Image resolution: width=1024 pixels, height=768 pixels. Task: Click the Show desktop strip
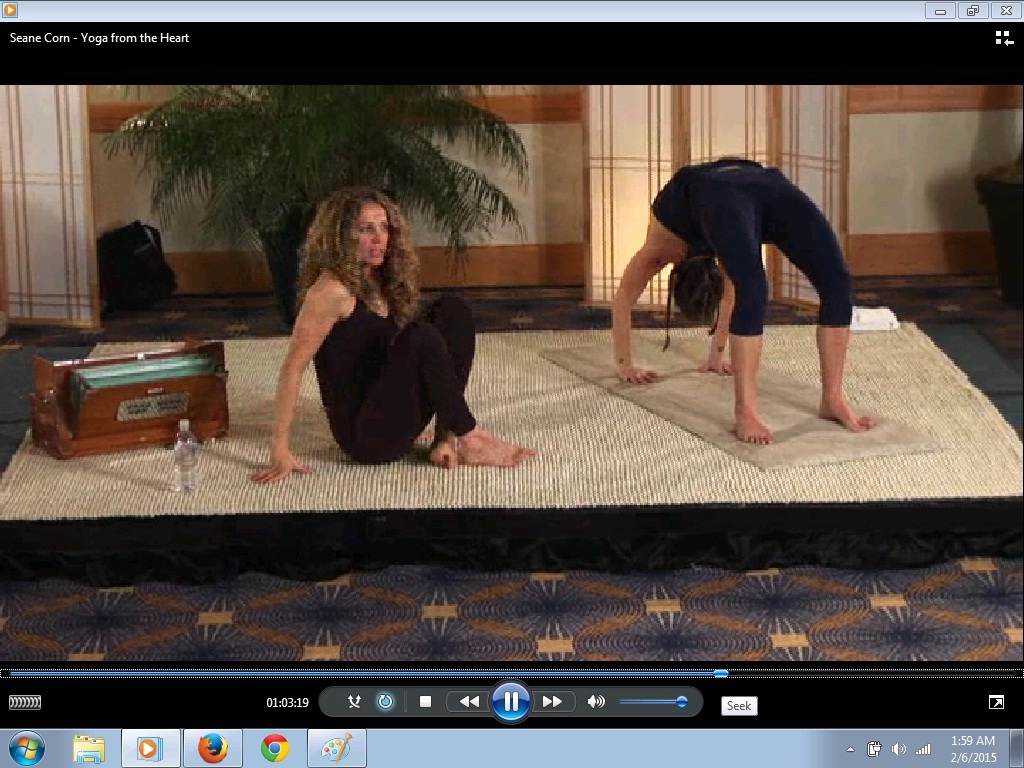(1017, 748)
